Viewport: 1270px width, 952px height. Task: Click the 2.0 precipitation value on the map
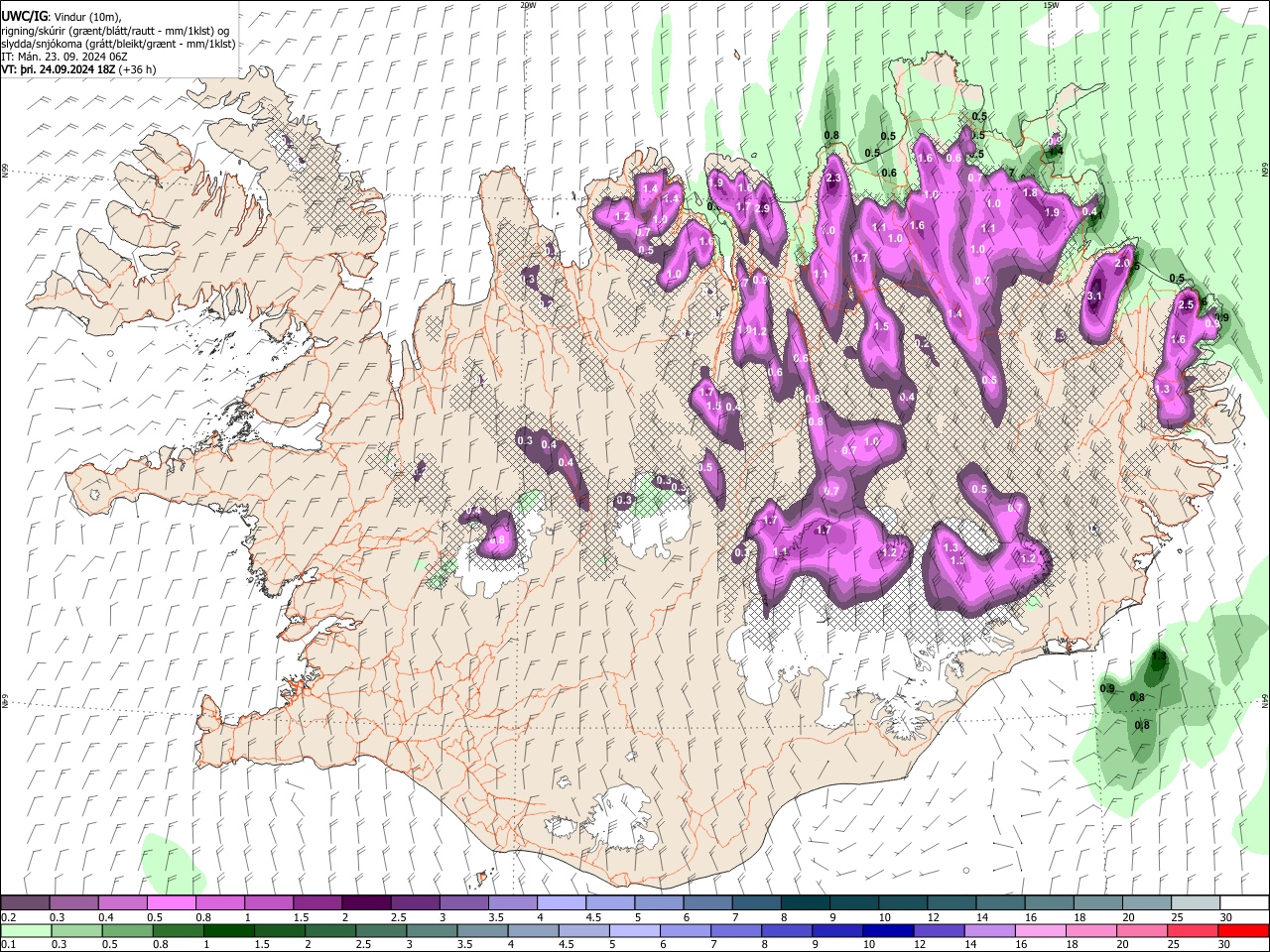click(1123, 264)
